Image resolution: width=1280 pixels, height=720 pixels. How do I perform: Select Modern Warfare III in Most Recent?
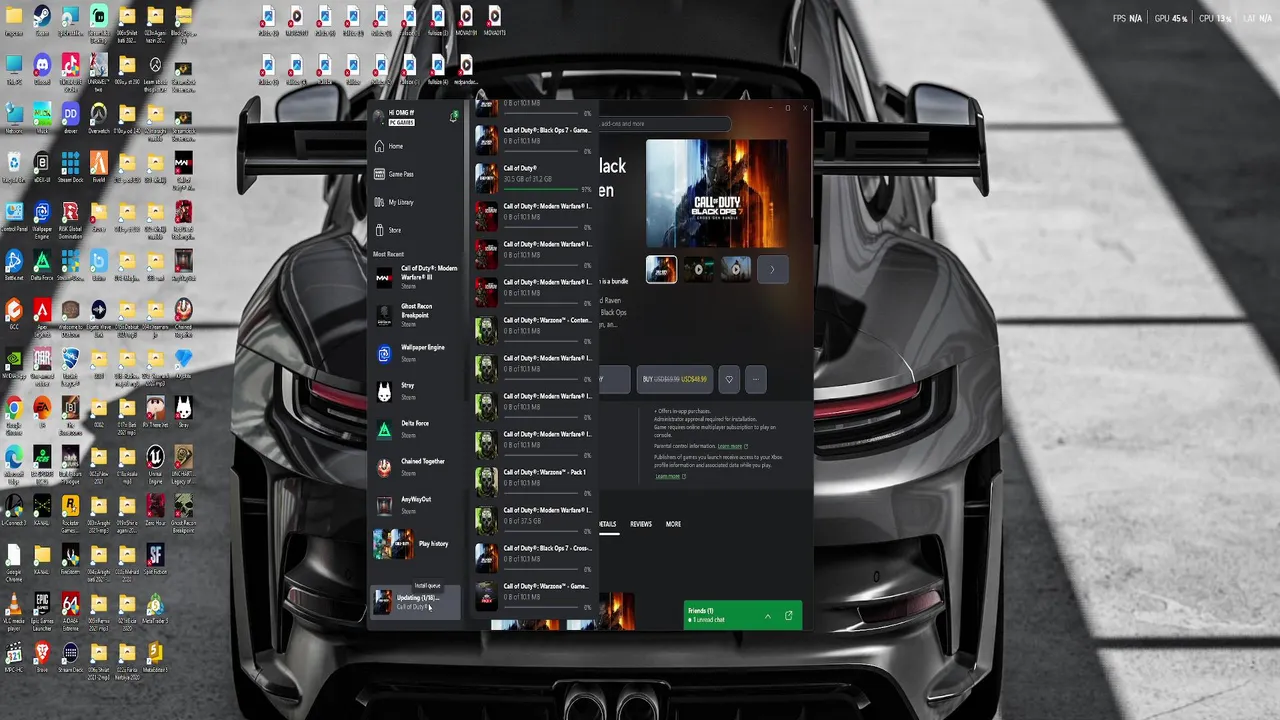click(416, 277)
